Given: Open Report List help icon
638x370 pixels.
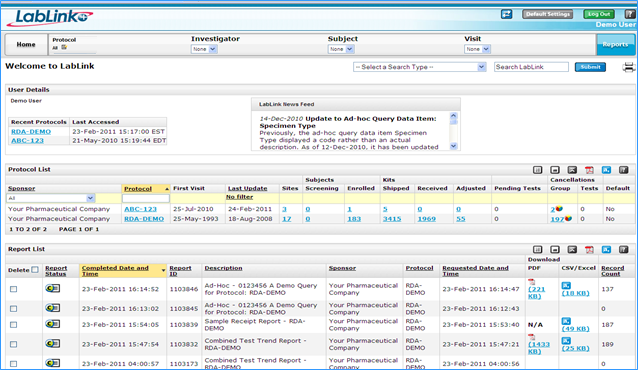Looking at the screenshot, I should (623, 249).
